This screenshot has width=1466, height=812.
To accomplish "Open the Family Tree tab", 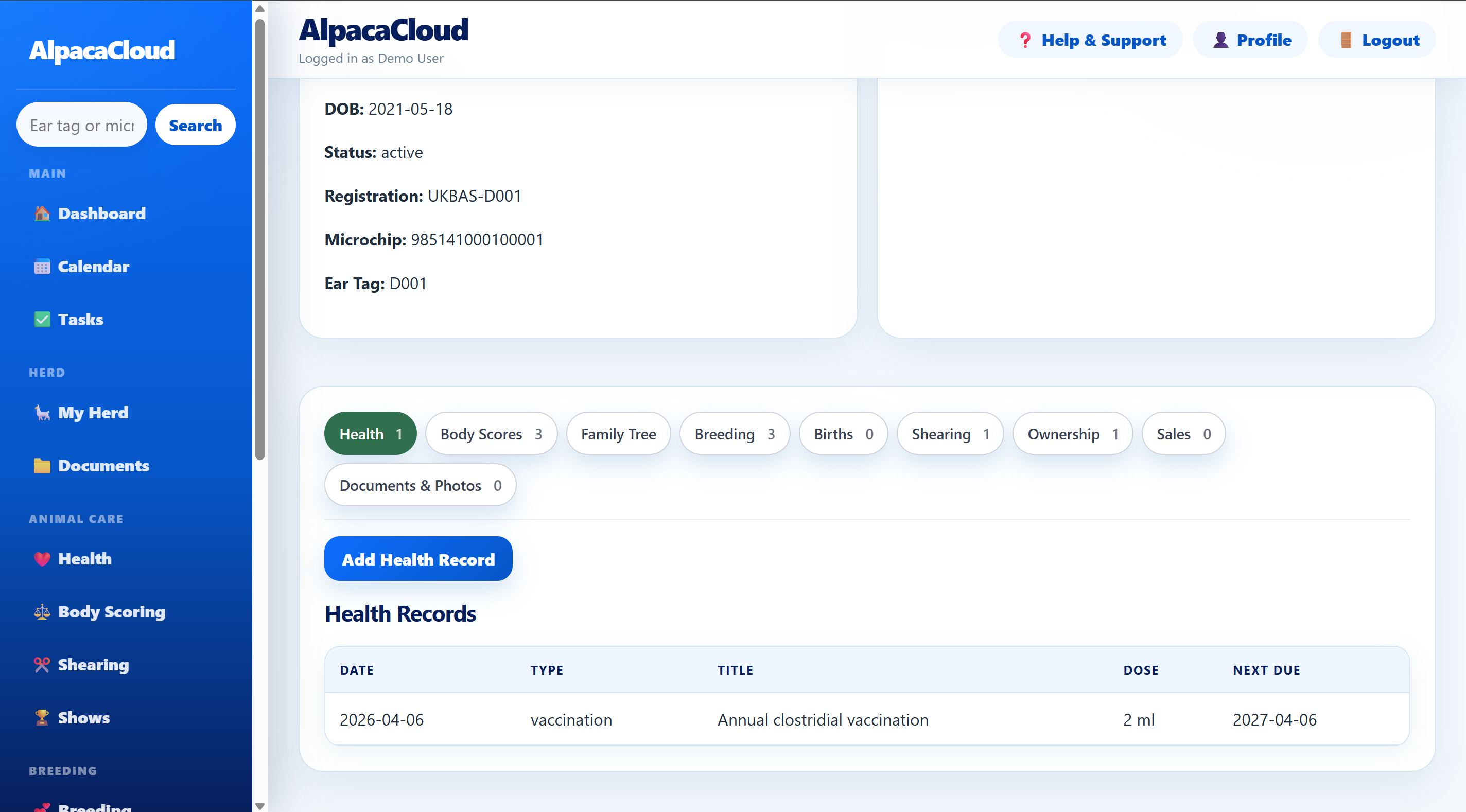I will pyautogui.click(x=618, y=434).
